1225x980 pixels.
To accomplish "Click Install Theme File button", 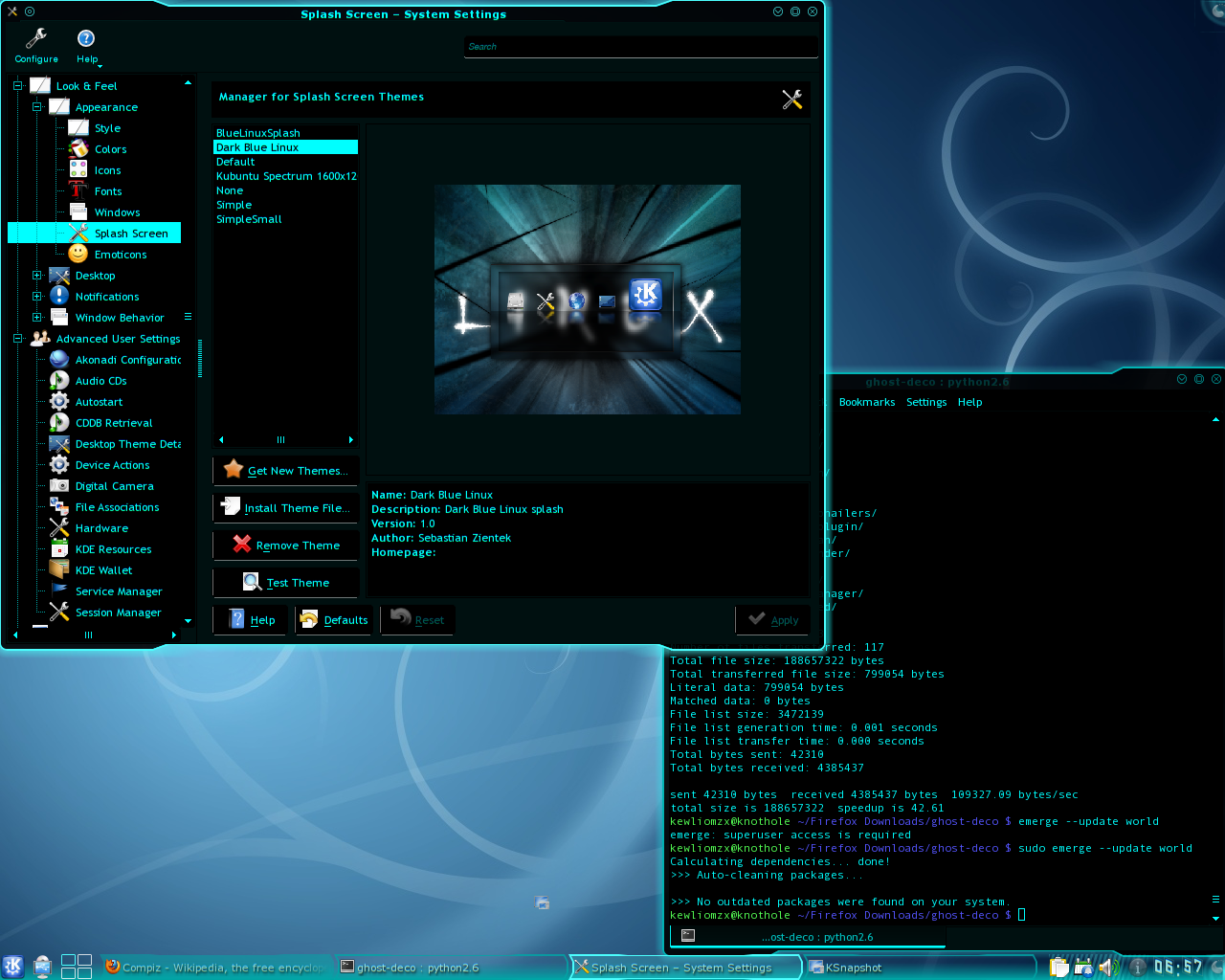I will tap(286, 508).
